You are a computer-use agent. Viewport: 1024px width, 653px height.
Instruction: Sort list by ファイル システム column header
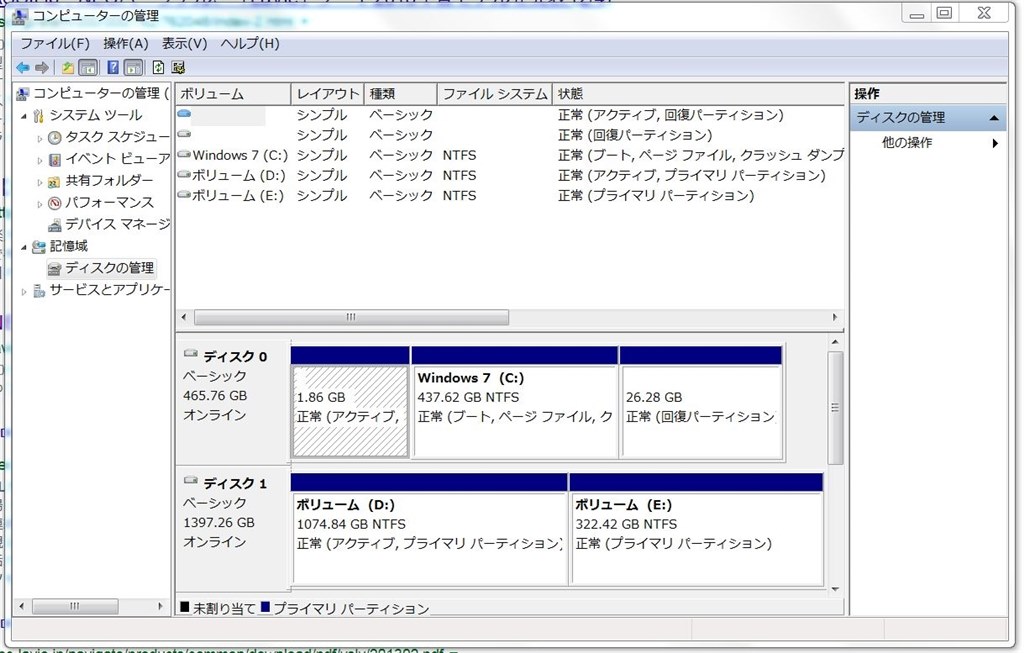(494, 94)
